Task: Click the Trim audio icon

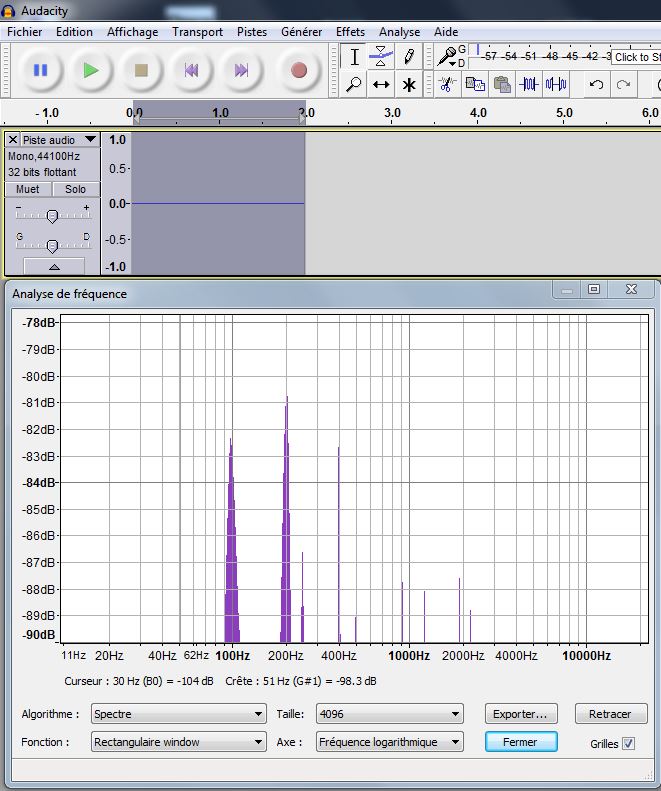Action: [529, 85]
